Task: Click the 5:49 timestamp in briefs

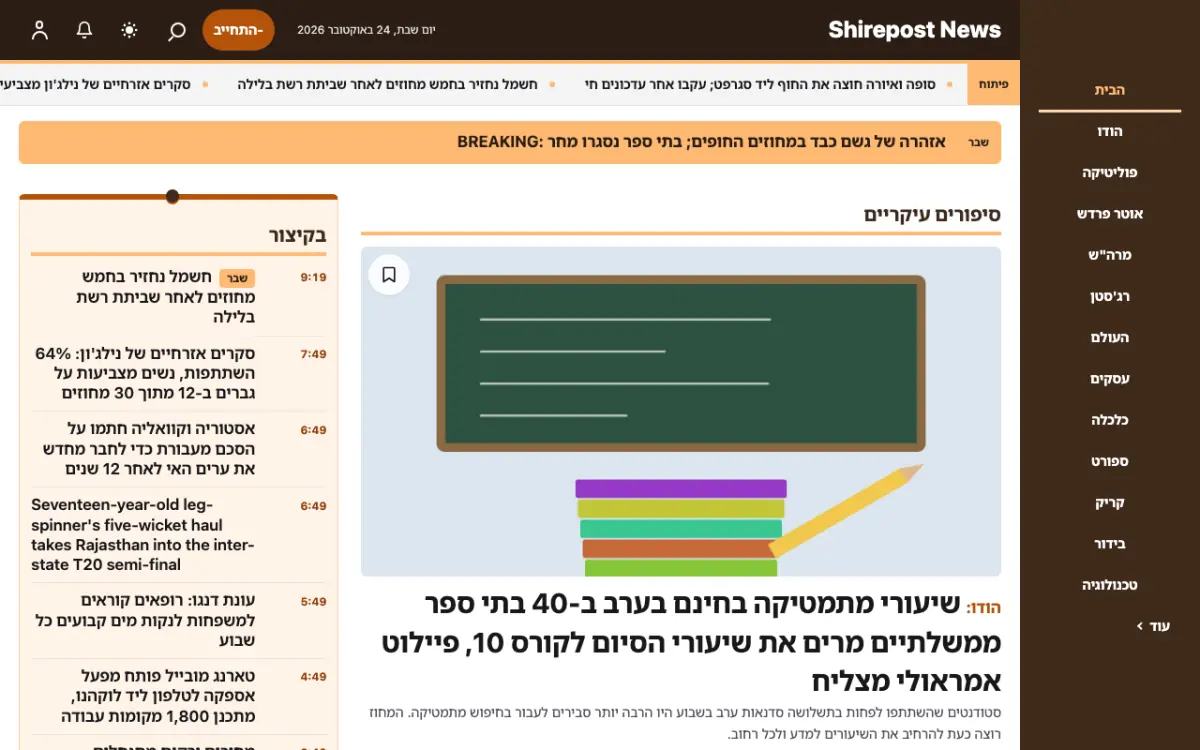Action: coord(313,602)
